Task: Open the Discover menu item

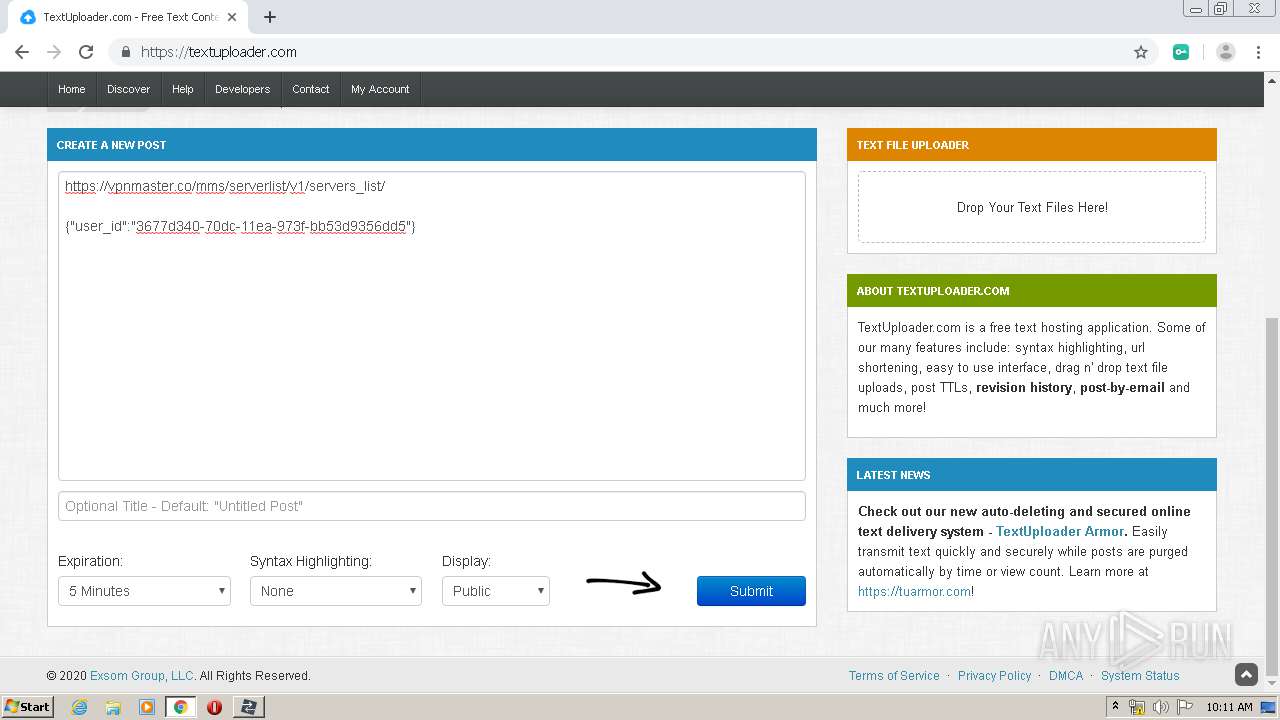Action: click(x=129, y=89)
